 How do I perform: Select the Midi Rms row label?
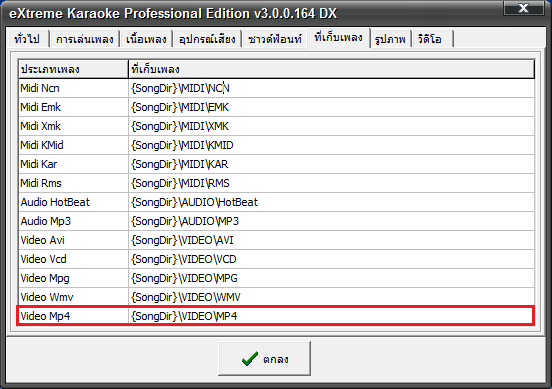(73, 183)
